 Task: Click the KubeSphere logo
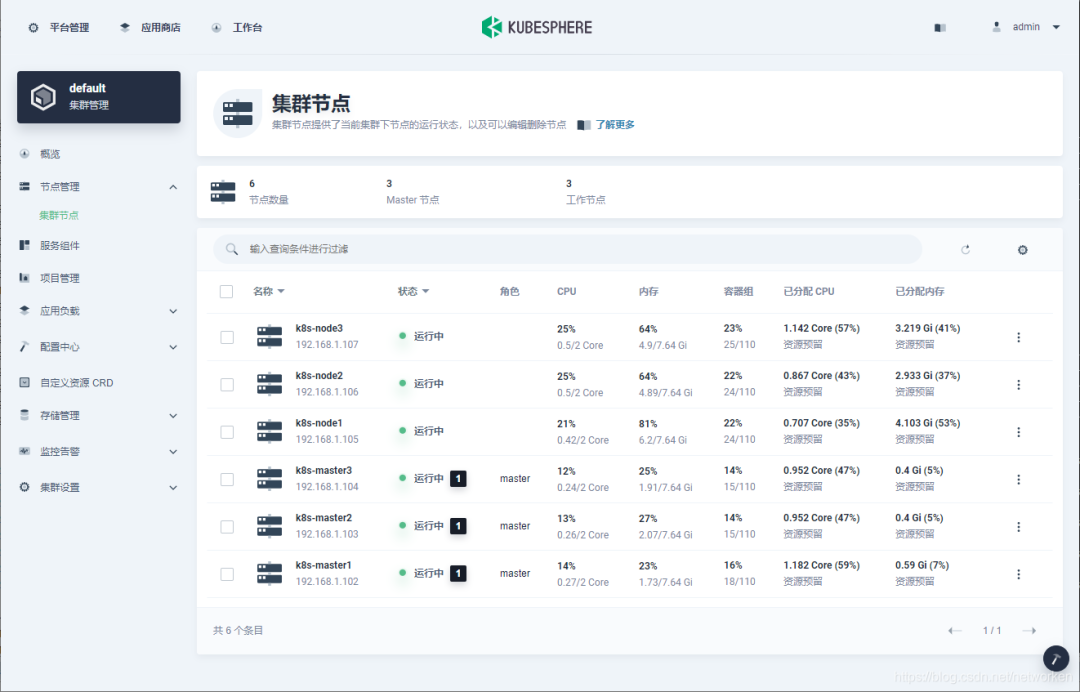click(537, 27)
